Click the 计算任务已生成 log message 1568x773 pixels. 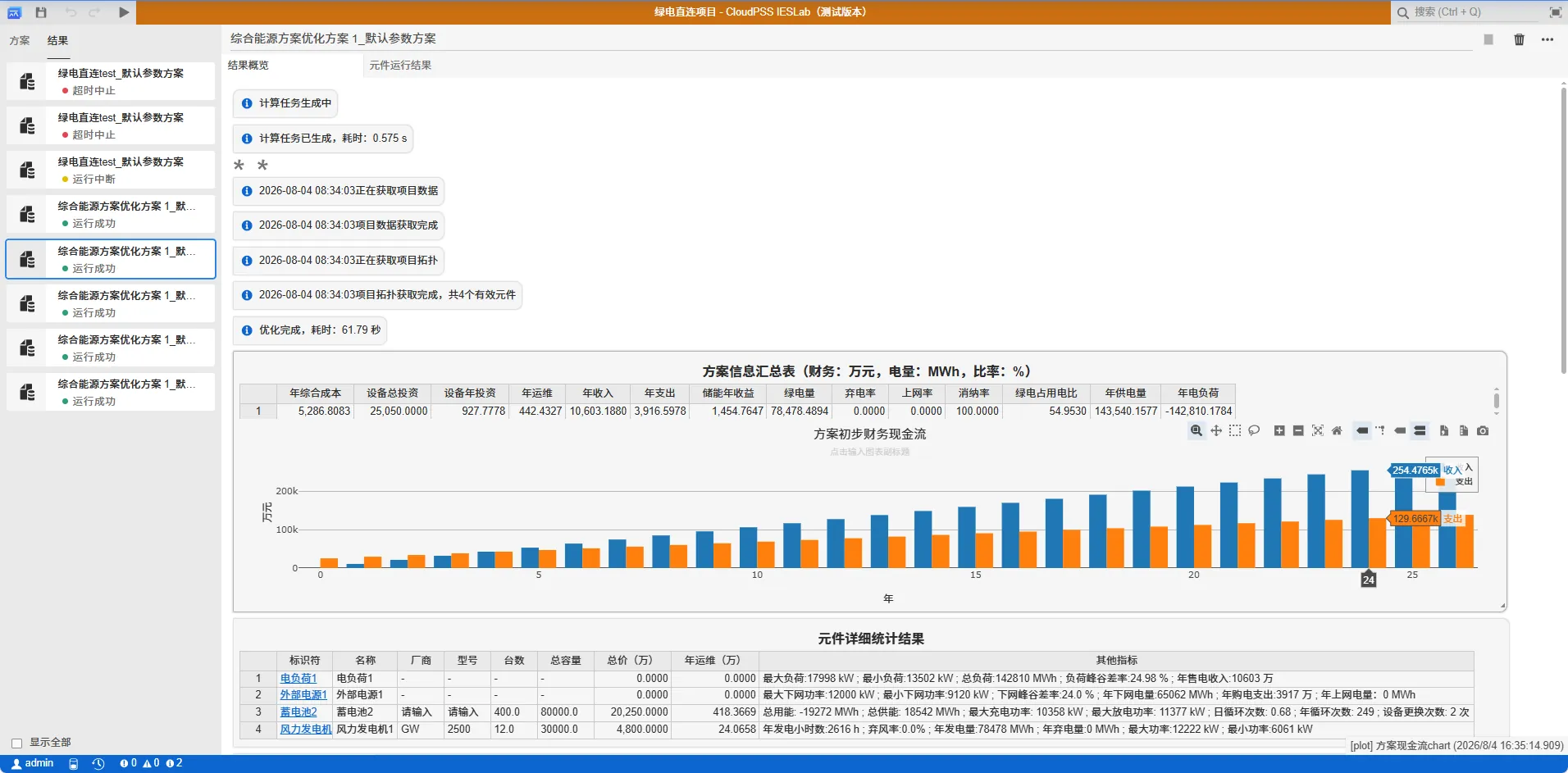pos(323,139)
